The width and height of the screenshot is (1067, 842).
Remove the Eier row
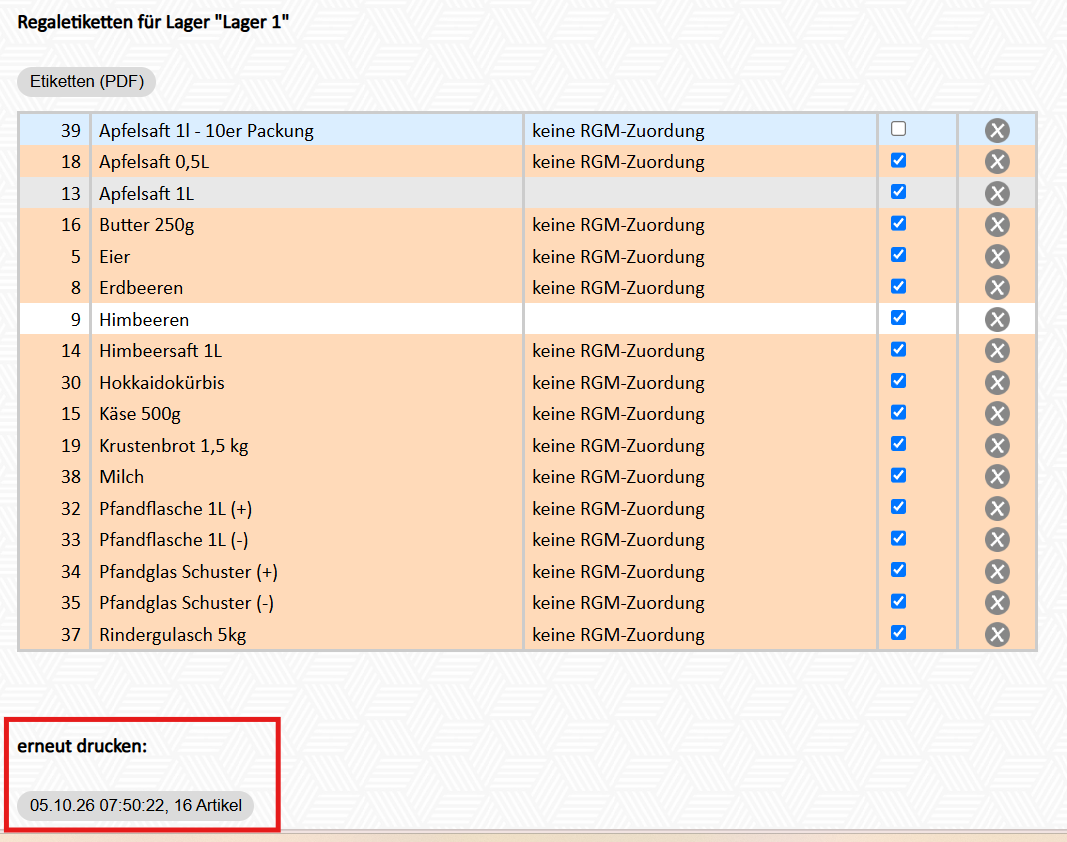(997, 257)
